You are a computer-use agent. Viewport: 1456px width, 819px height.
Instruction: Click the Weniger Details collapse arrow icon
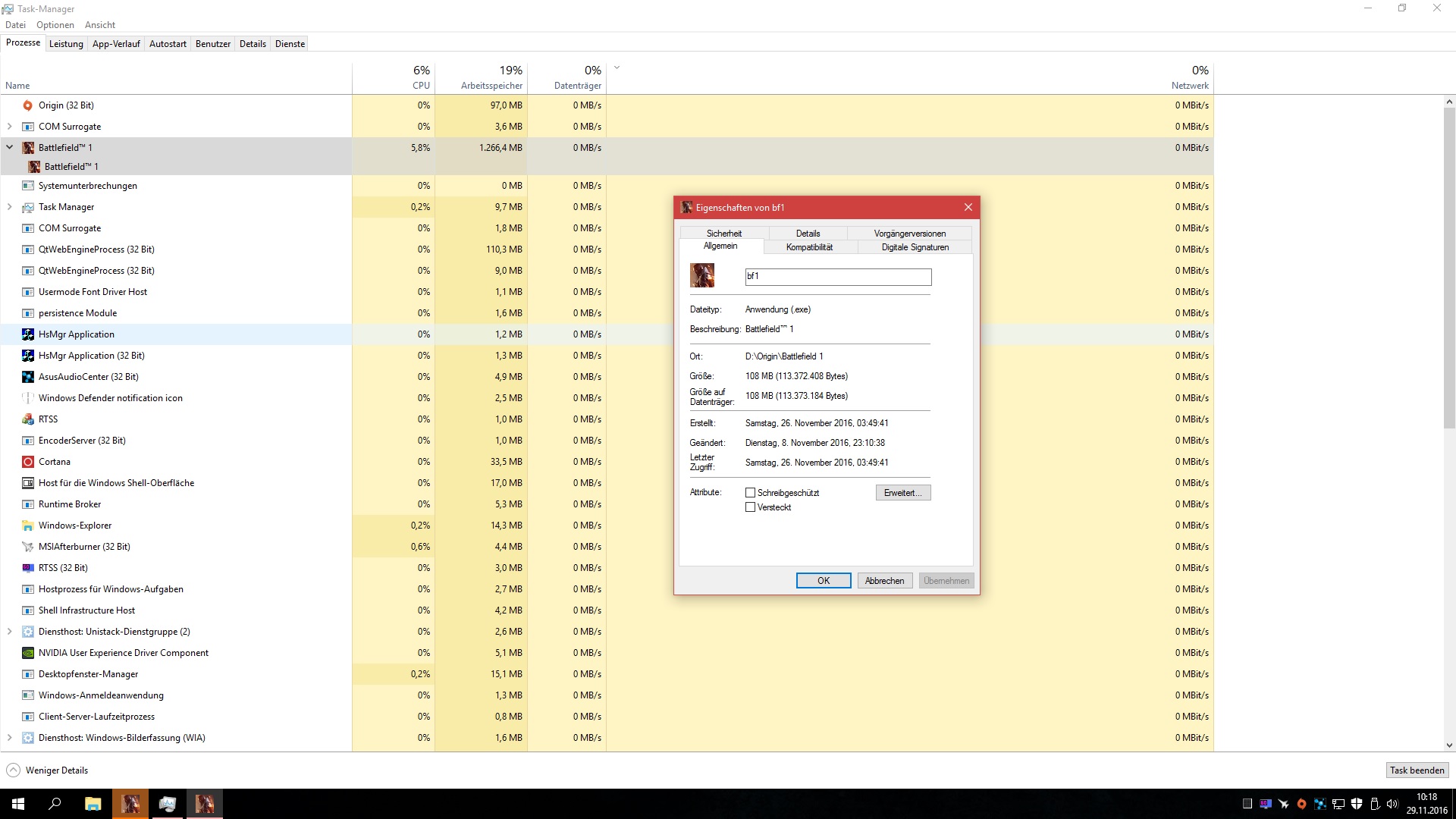[x=13, y=770]
